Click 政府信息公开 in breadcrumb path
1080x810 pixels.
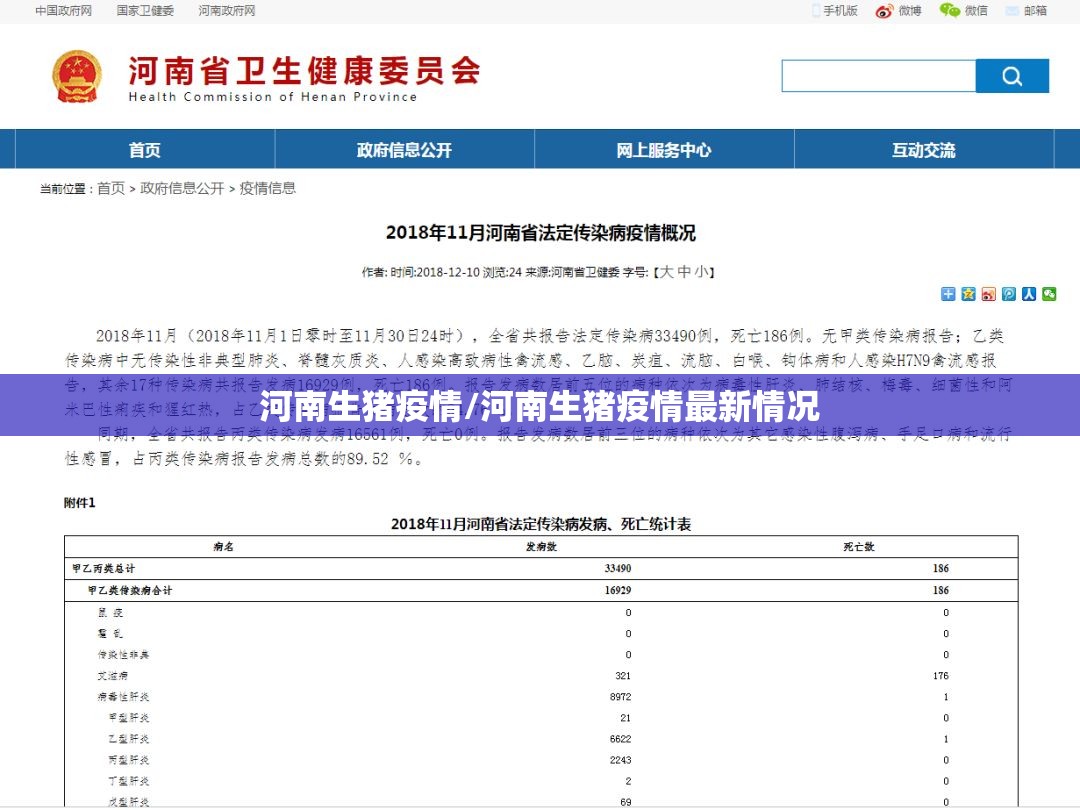(183, 188)
